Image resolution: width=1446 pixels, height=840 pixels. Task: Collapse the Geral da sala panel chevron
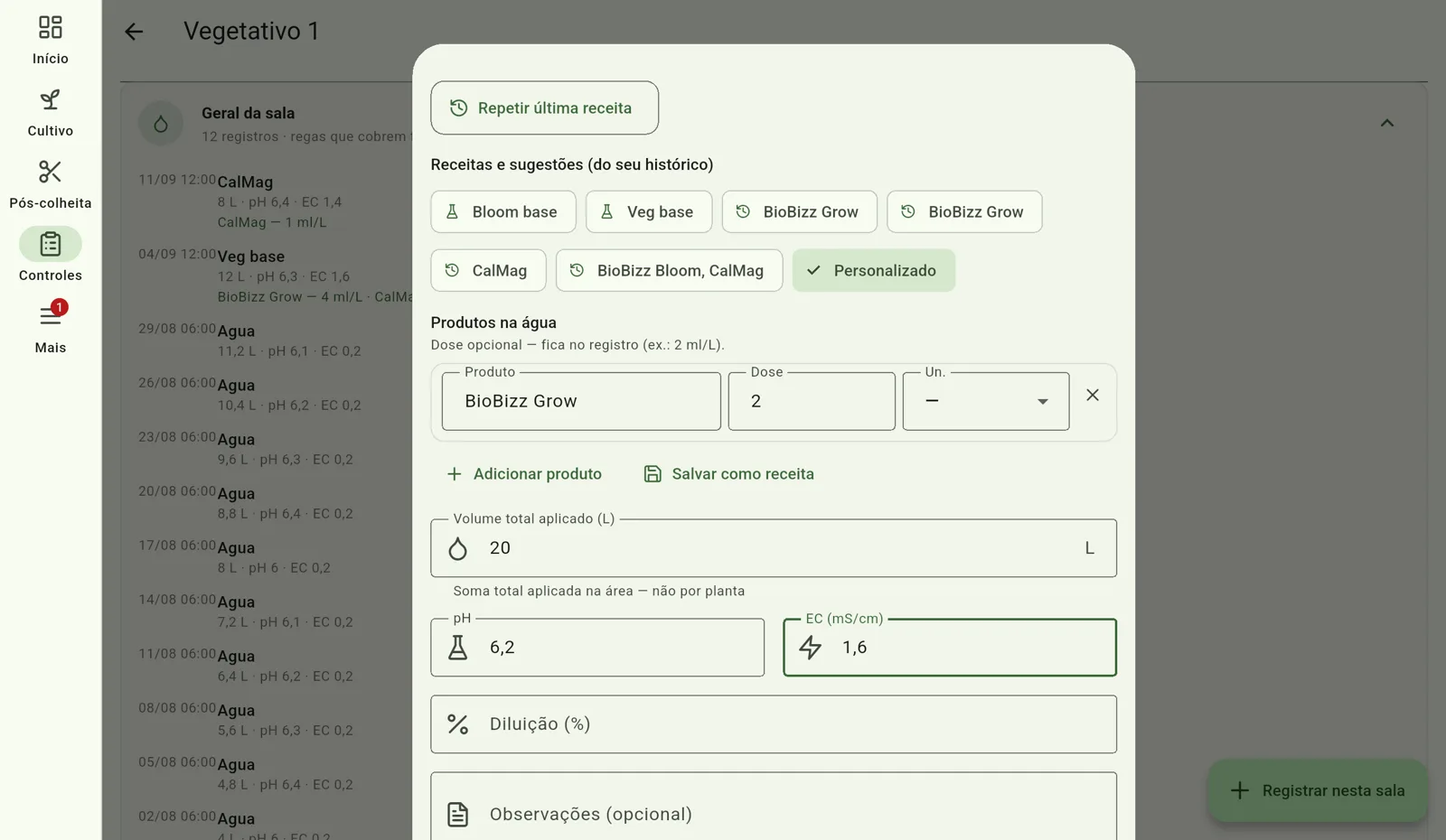pos(1387,123)
